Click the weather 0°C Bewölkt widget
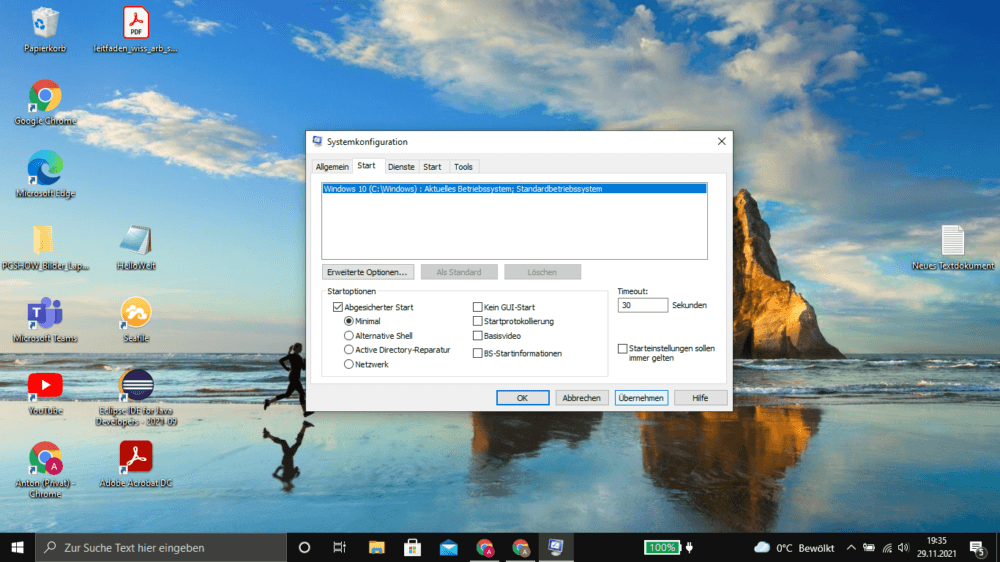1000x562 pixels. pyautogui.click(x=794, y=547)
